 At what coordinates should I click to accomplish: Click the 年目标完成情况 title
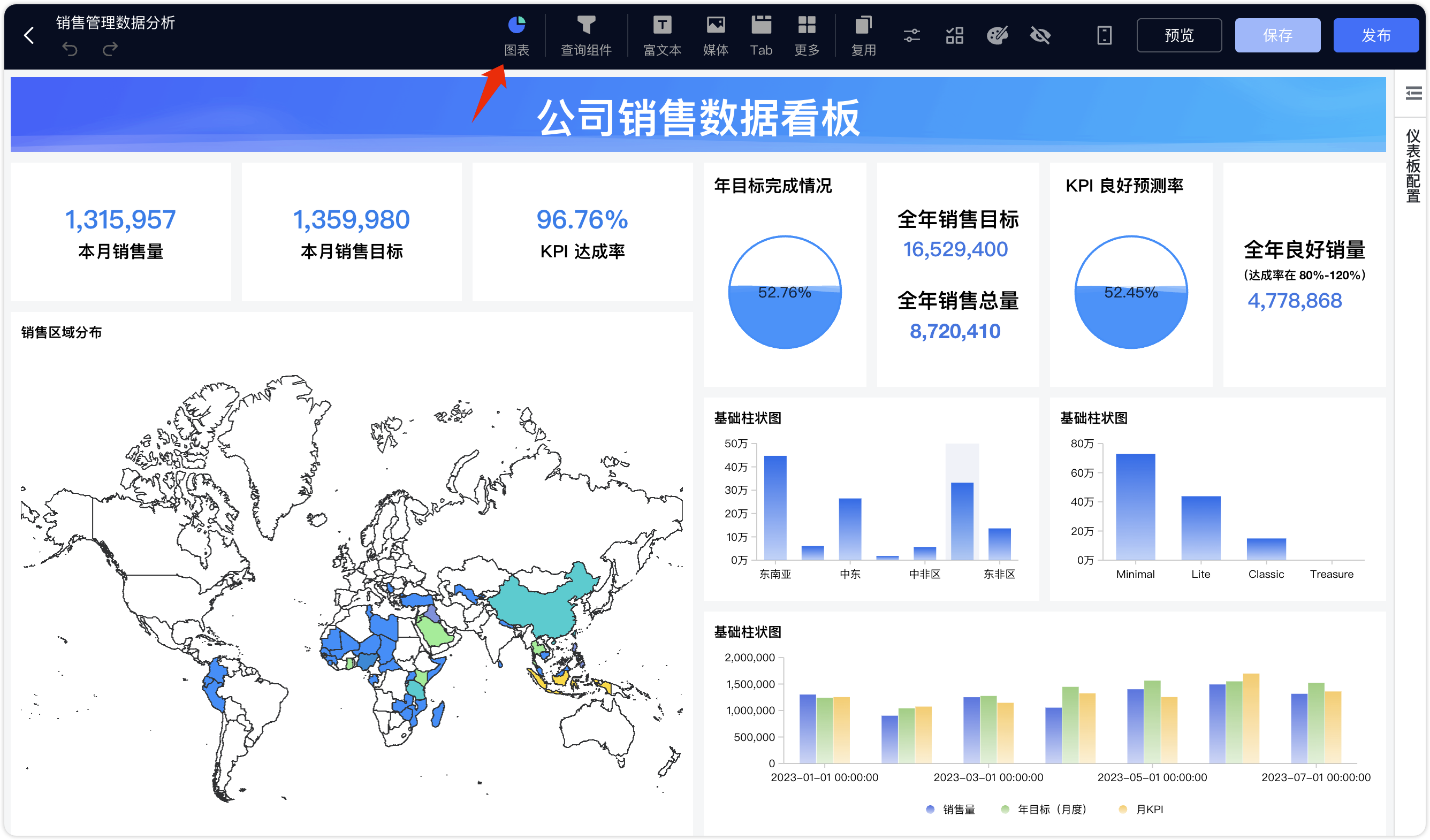click(x=773, y=186)
